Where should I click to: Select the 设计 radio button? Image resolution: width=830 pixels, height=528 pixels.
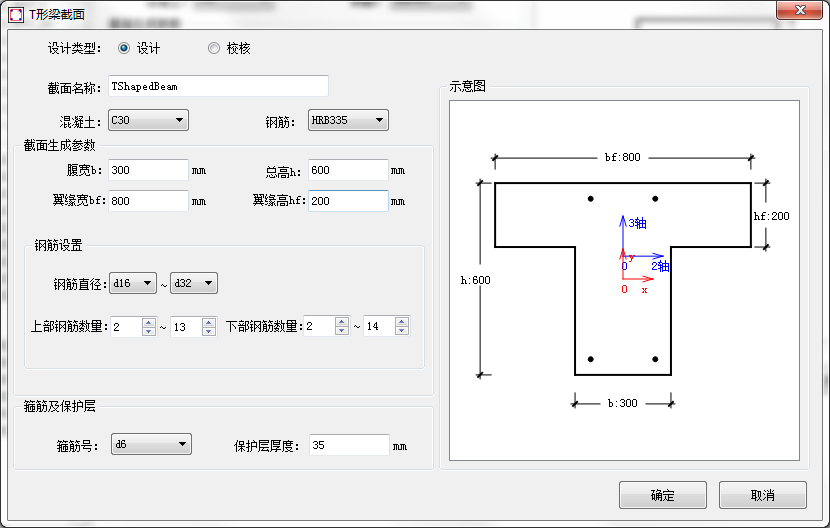[x=124, y=48]
